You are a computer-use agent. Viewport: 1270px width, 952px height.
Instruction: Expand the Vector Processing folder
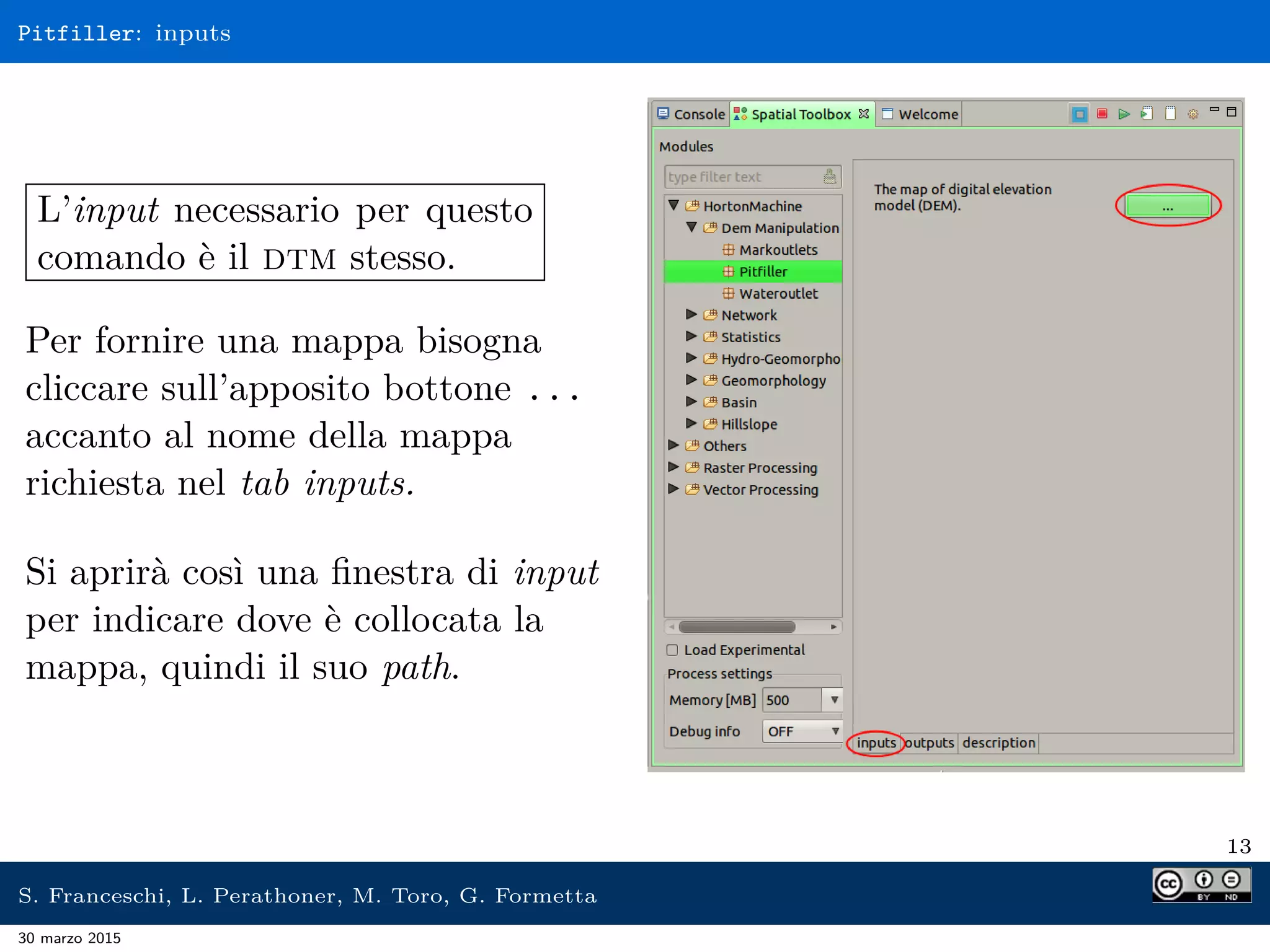(x=673, y=488)
